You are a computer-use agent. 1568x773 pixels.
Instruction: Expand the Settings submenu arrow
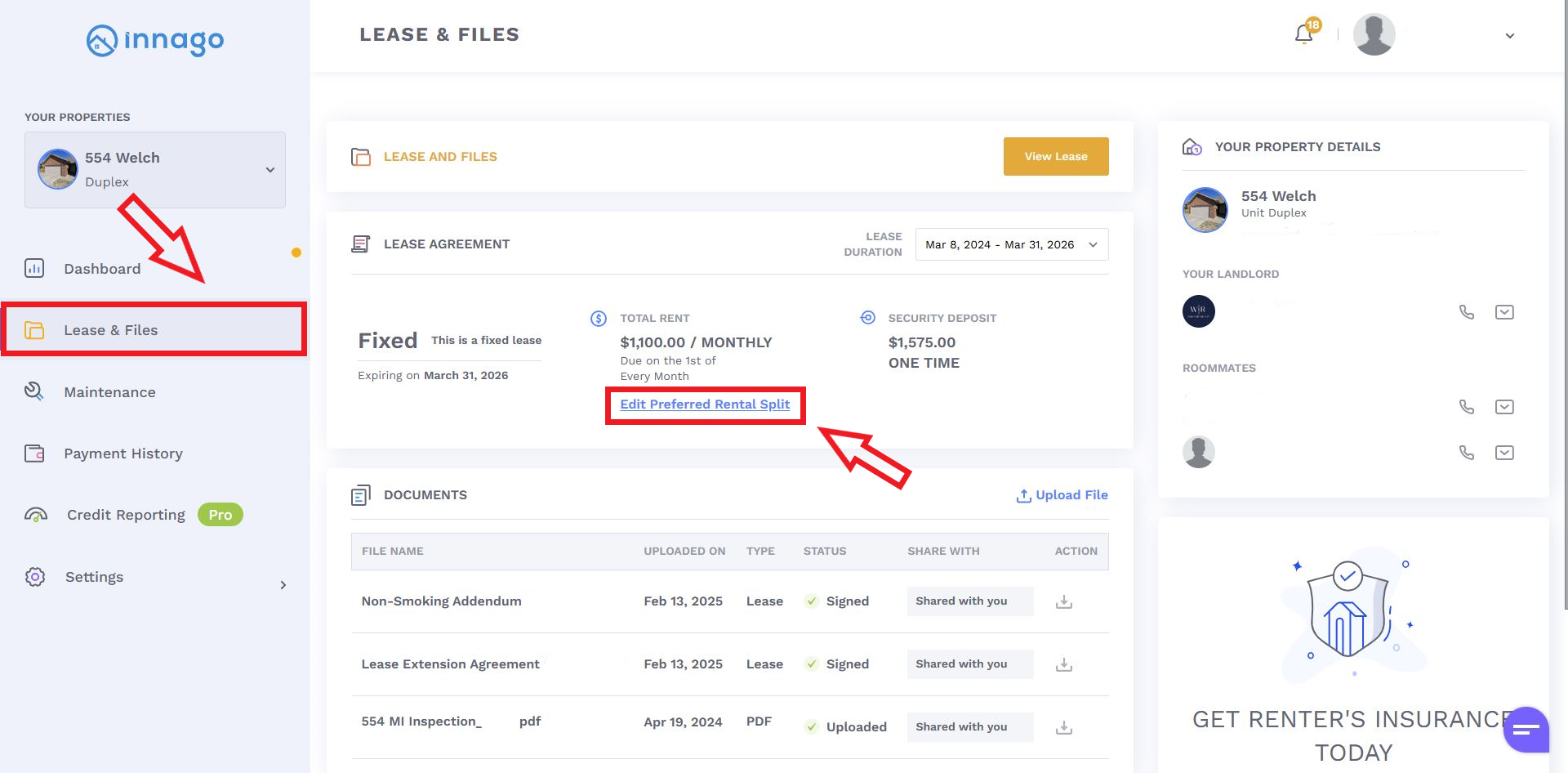[283, 585]
